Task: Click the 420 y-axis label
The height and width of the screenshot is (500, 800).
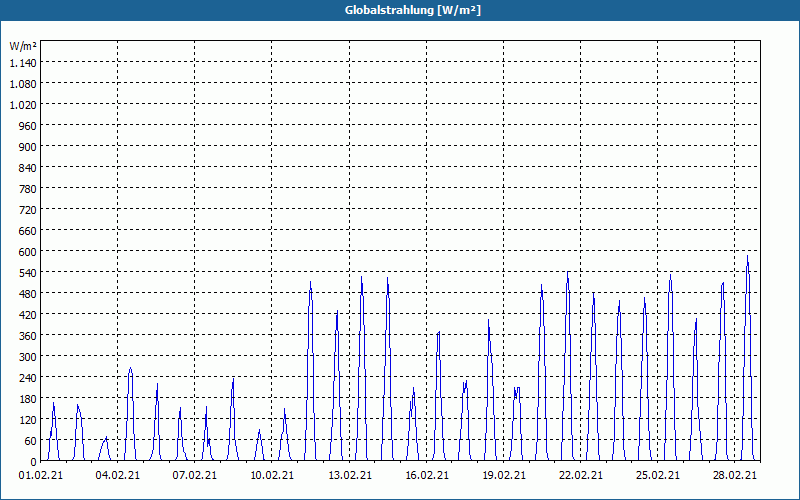Action: tap(28, 315)
